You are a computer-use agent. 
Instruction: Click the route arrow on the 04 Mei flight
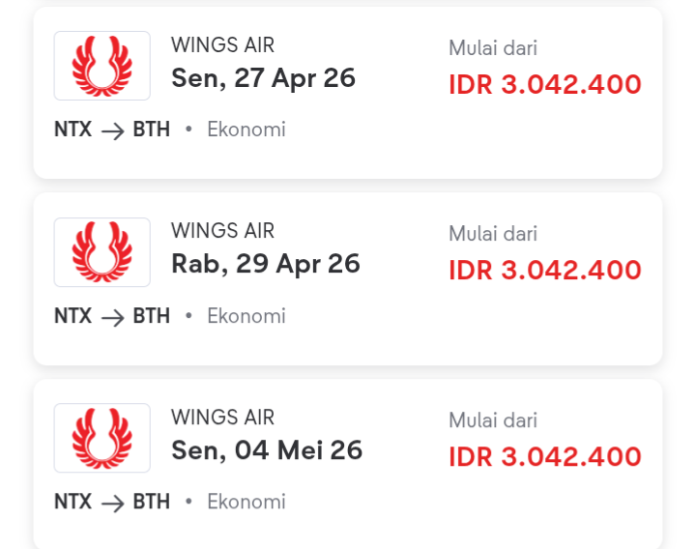point(112,503)
